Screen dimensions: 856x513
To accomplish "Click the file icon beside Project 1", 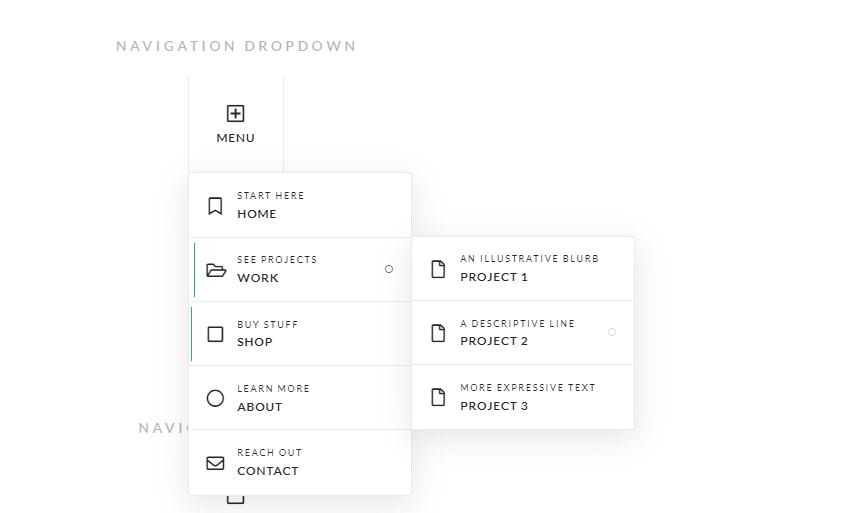I will 438,269.
